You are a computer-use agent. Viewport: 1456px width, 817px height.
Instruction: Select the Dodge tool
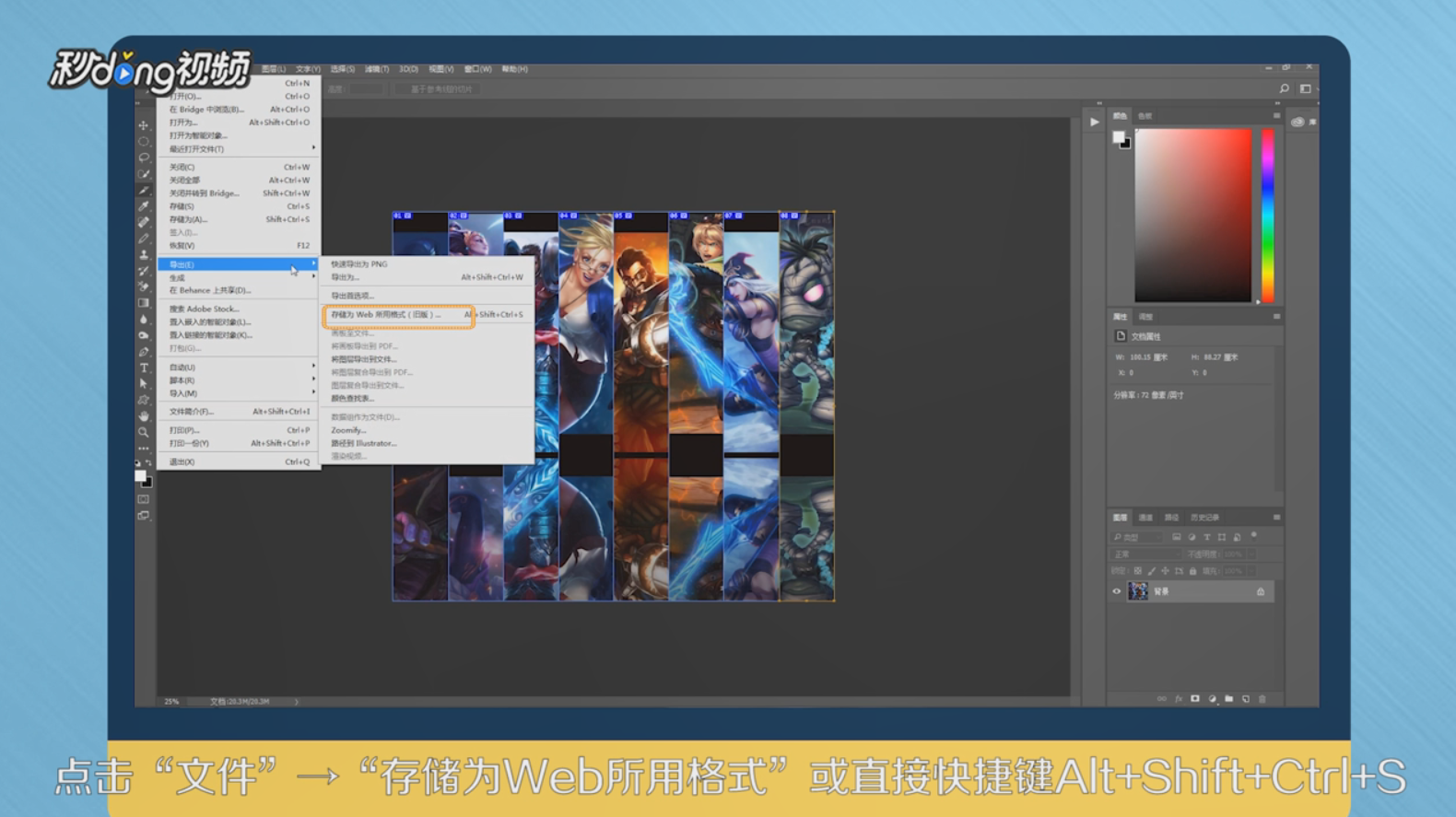[x=144, y=335]
